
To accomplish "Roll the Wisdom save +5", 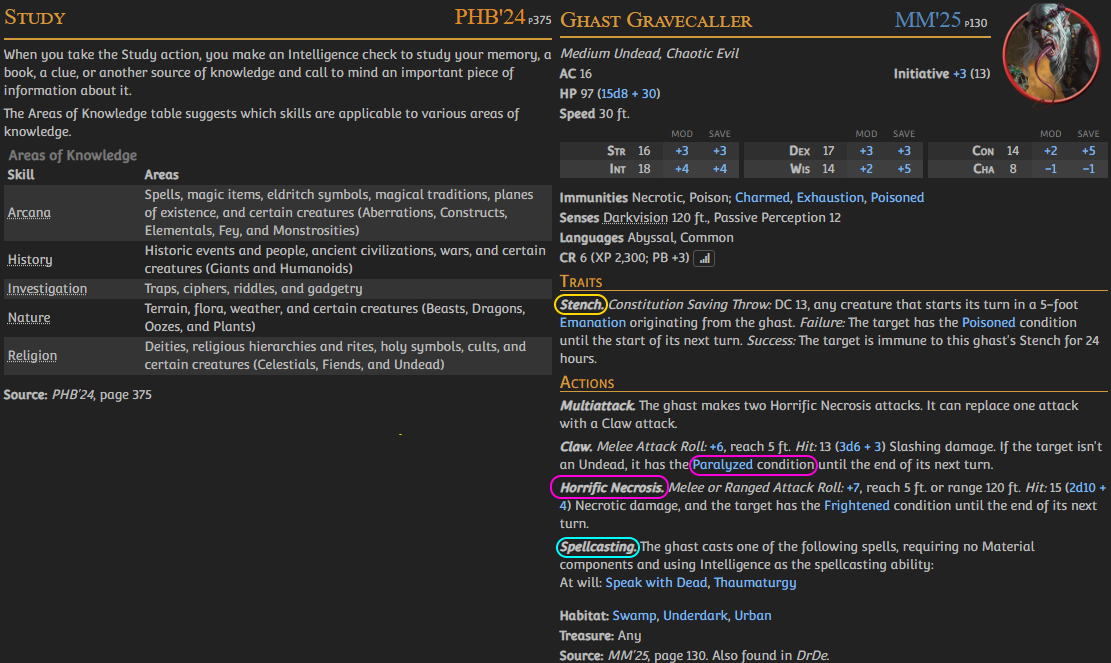I will tap(904, 169).
